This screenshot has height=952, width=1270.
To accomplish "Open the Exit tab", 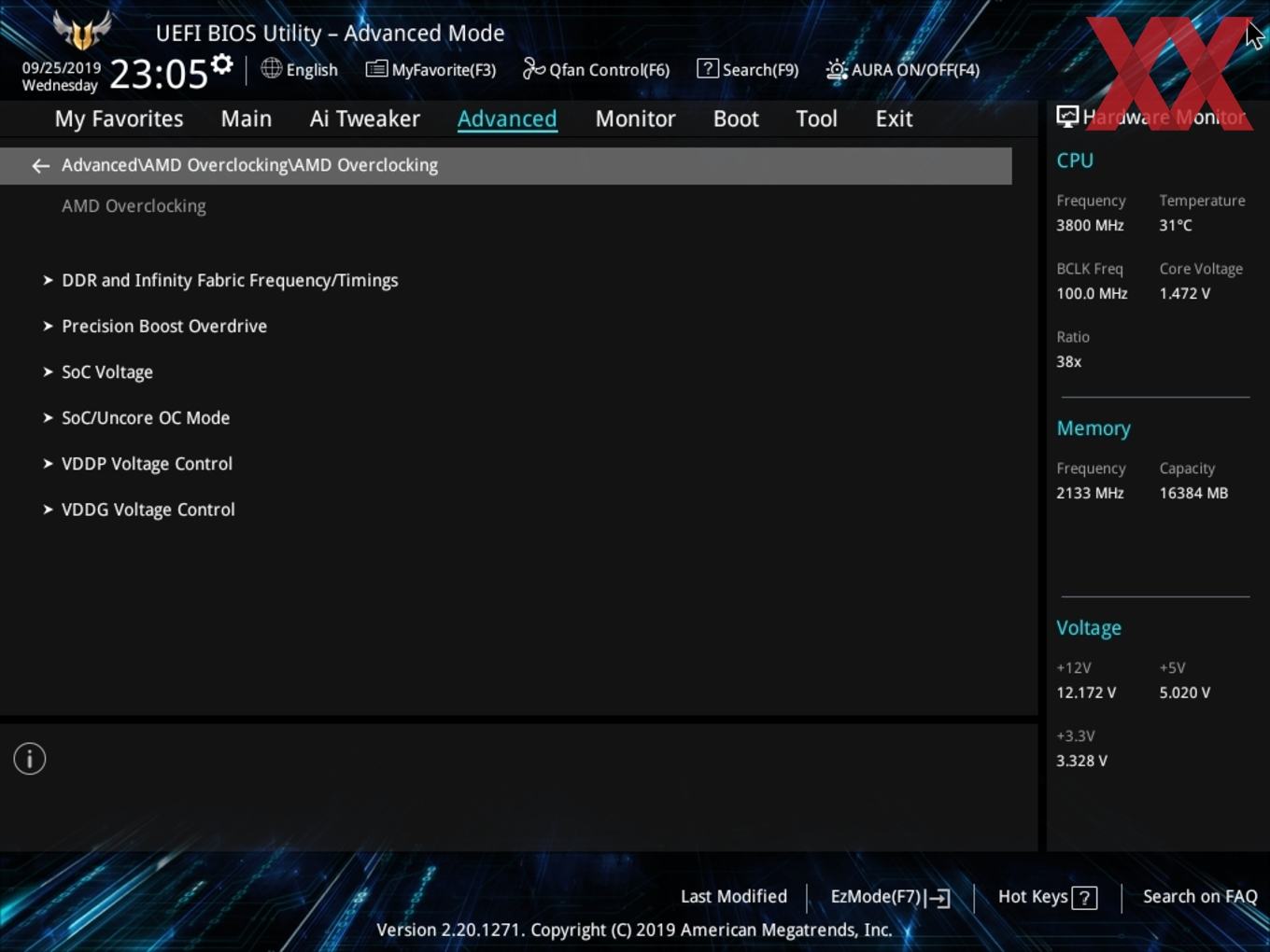I will [894, 119].
